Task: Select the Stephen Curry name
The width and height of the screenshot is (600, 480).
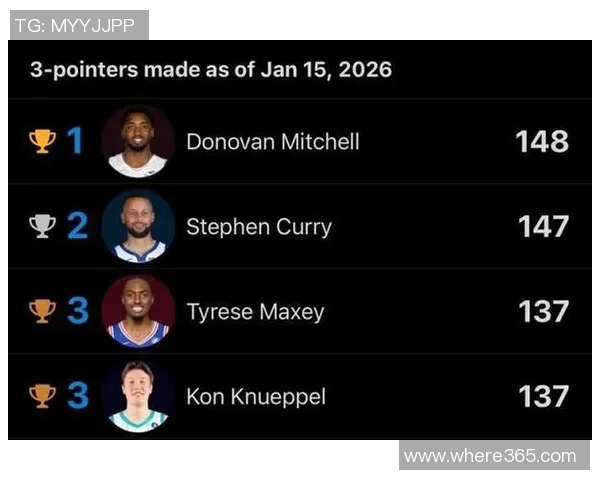Action: (x=258, y=227)
